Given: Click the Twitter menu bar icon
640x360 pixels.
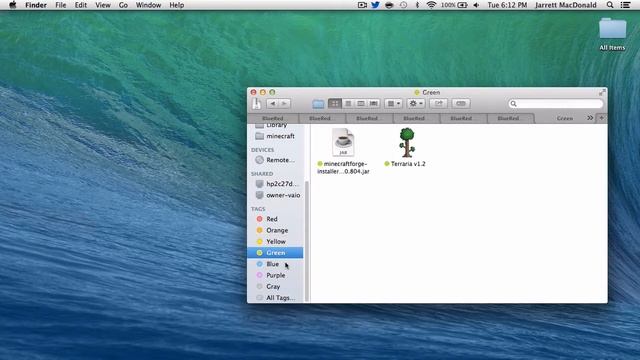Looking at the screenshot, I should [x=375, y=5].
